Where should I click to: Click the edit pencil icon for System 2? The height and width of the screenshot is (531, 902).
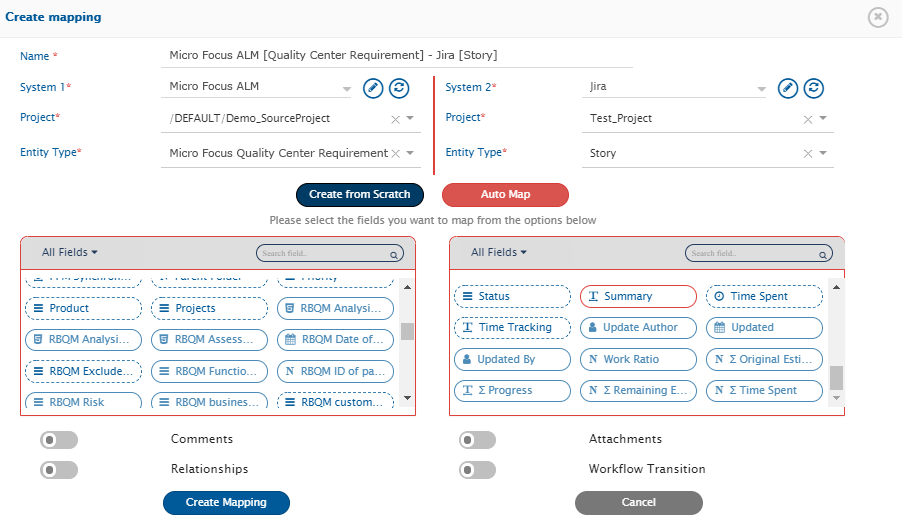788,88
